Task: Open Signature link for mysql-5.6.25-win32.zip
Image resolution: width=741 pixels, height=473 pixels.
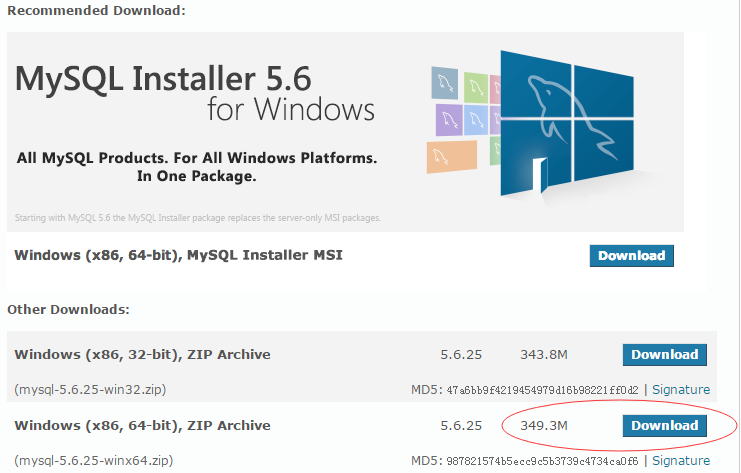Action: pos(681,390)
